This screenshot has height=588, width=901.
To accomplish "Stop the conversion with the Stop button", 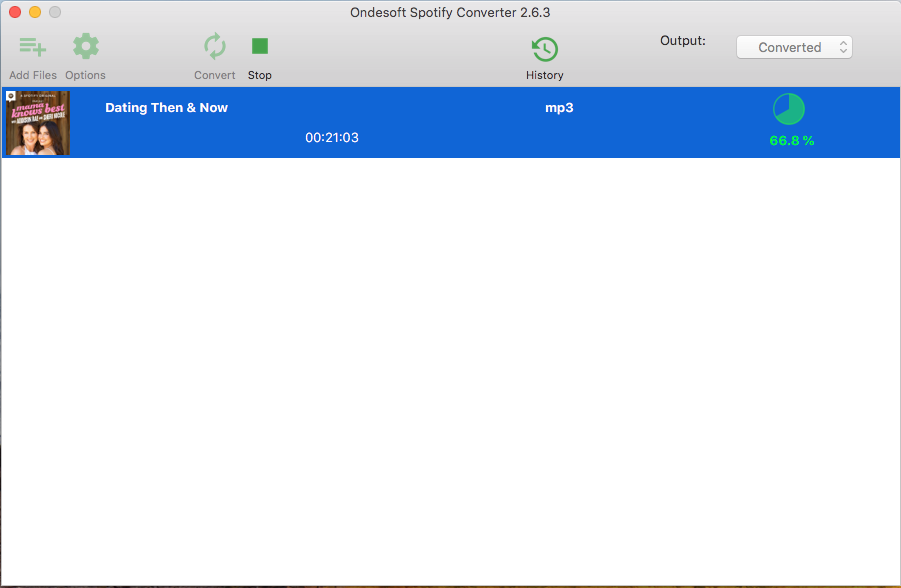I will pos(260,47).
